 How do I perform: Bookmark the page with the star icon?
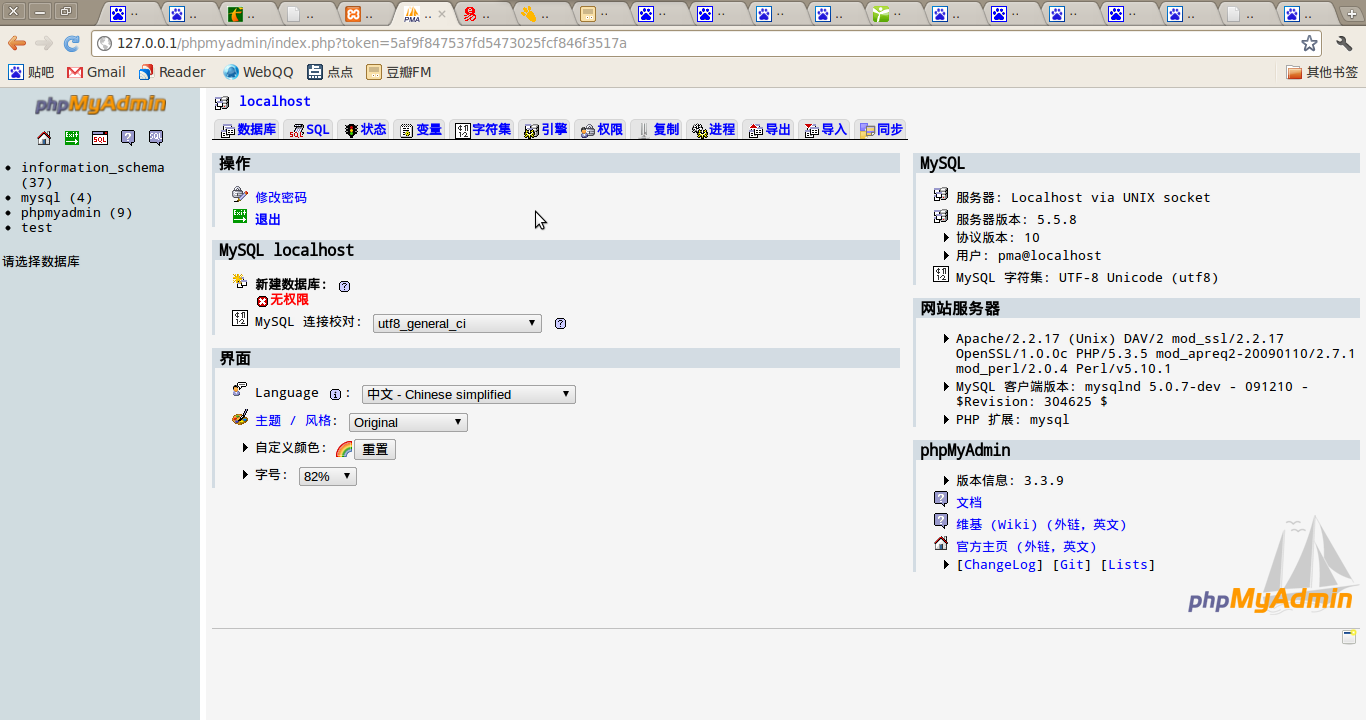1309,43
